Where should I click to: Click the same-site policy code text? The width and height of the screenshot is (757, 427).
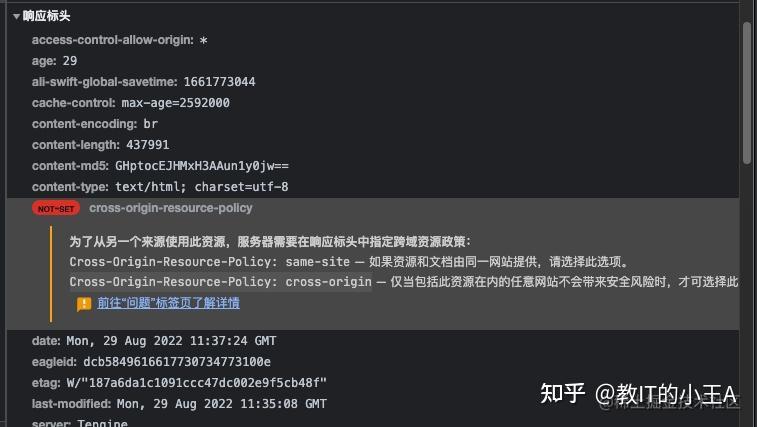(210, 262)
